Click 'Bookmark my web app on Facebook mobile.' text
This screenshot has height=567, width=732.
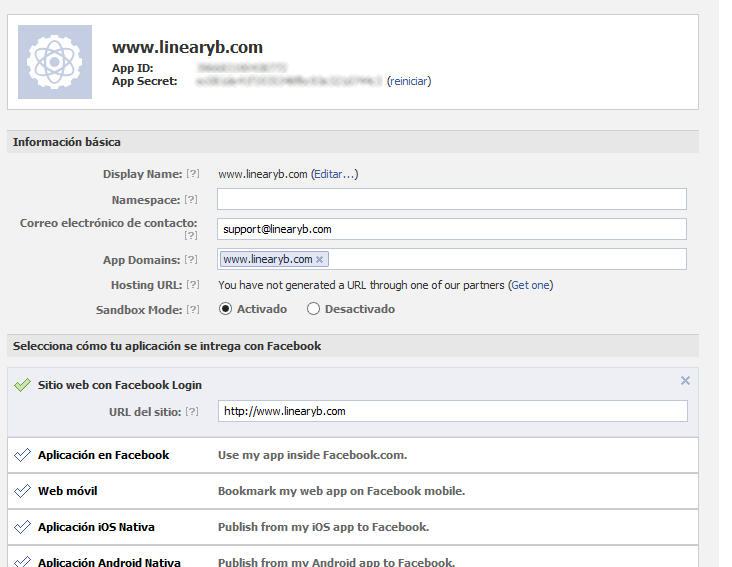[x=341, y=491]
